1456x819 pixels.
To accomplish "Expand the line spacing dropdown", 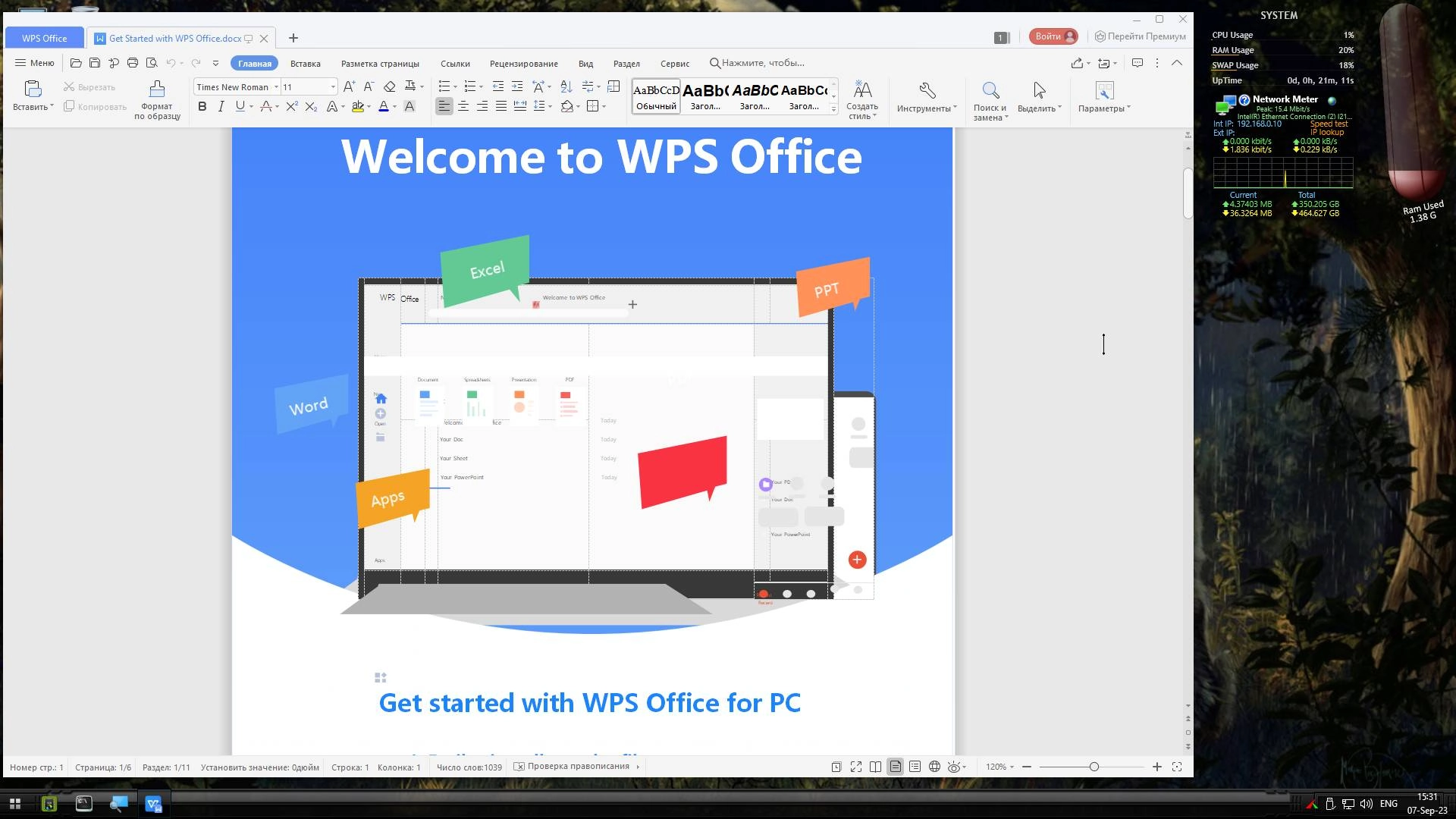I will (550, 107).
